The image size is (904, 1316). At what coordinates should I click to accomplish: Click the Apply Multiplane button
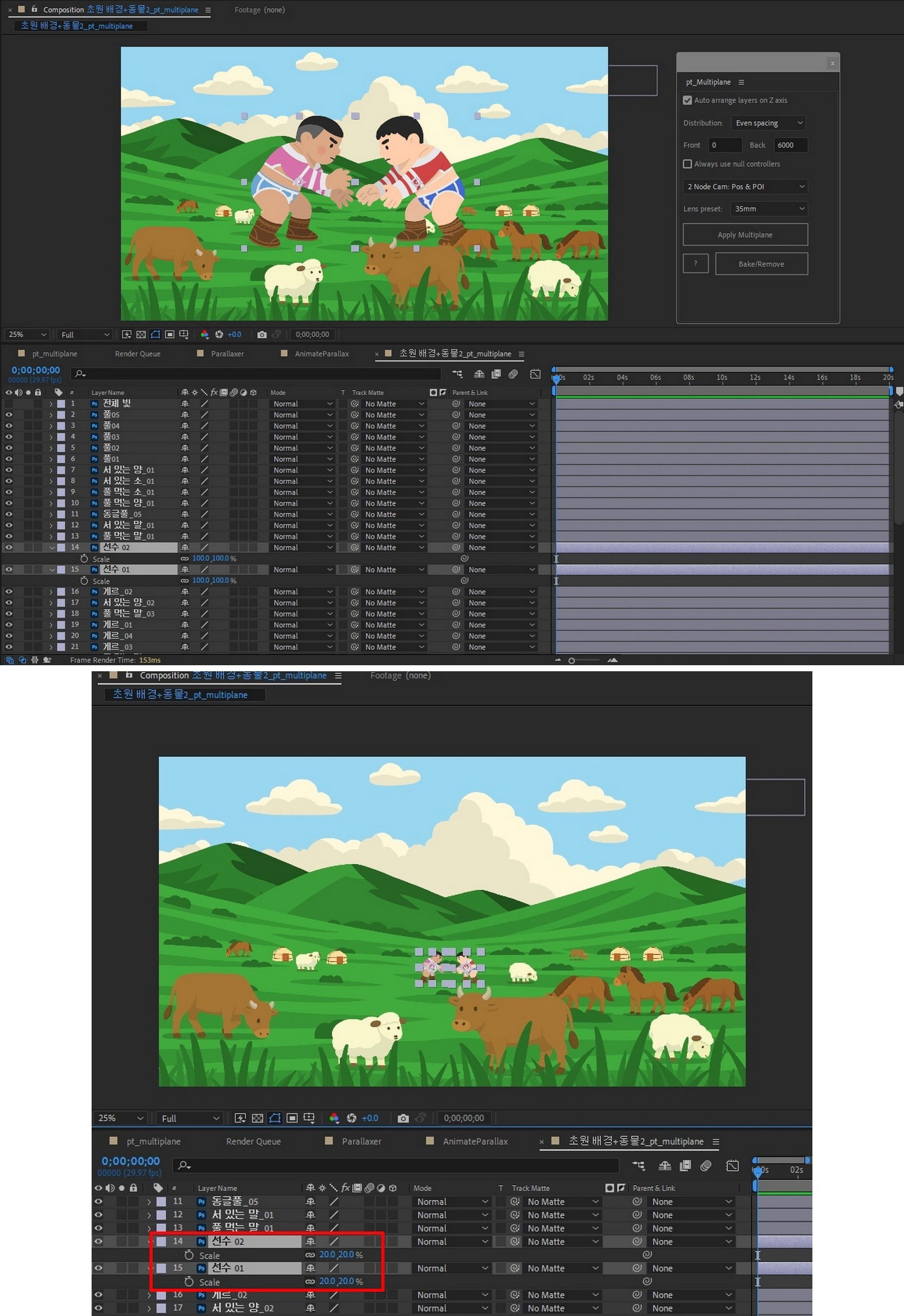coord(745,234)
